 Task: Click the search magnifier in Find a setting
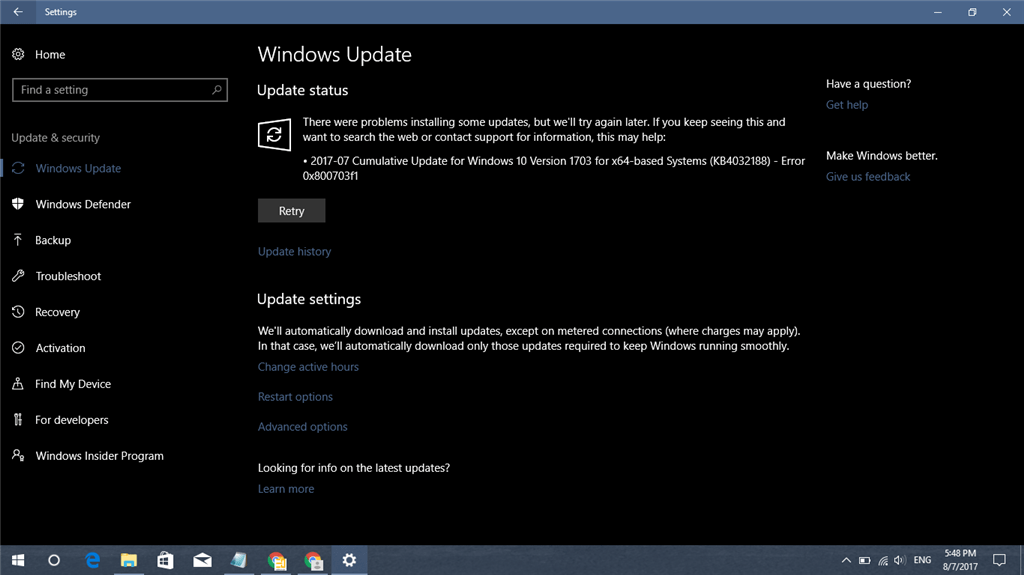[217, 90]
